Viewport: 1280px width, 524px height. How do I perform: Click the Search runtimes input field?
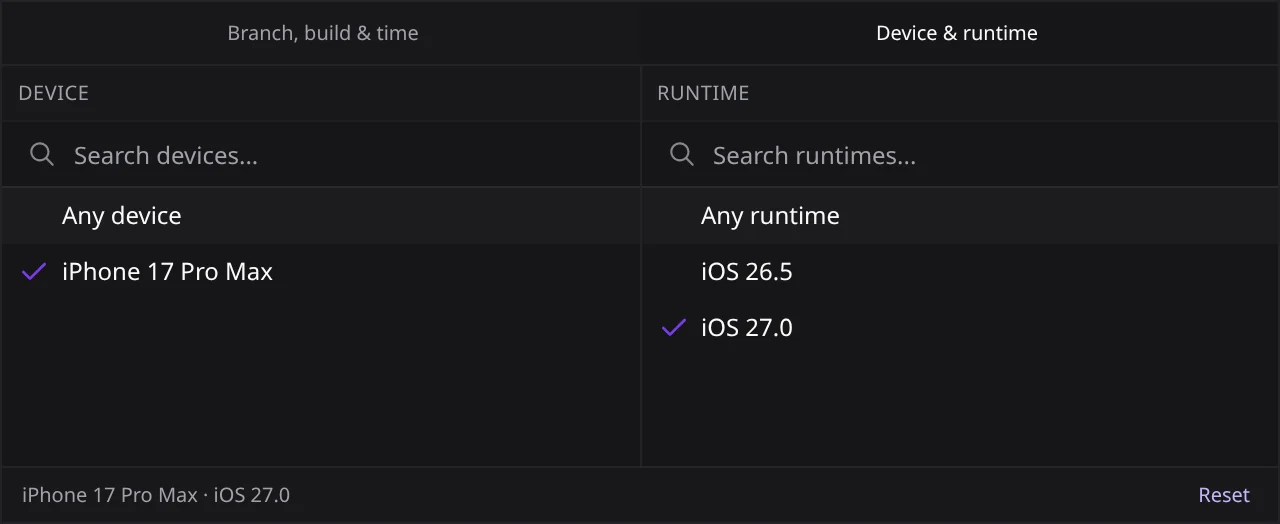960,155
